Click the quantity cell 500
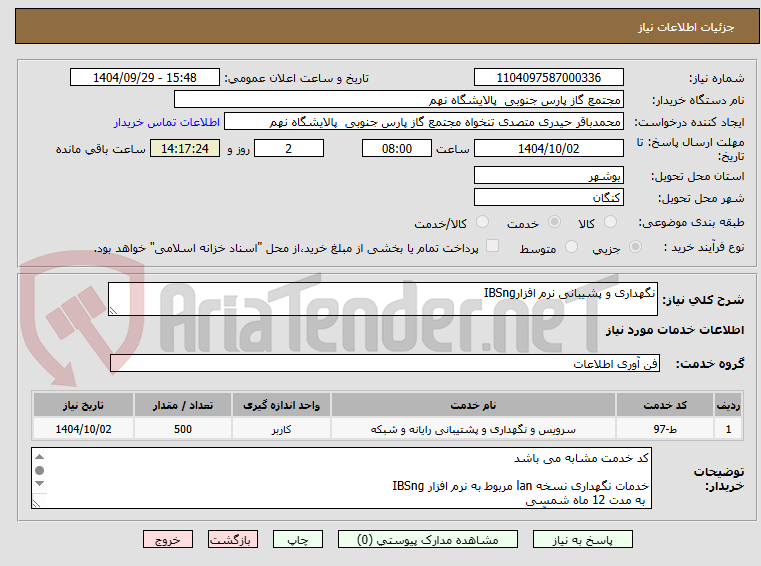This screenshot has height=566, width=761. (x=183, y=430)
